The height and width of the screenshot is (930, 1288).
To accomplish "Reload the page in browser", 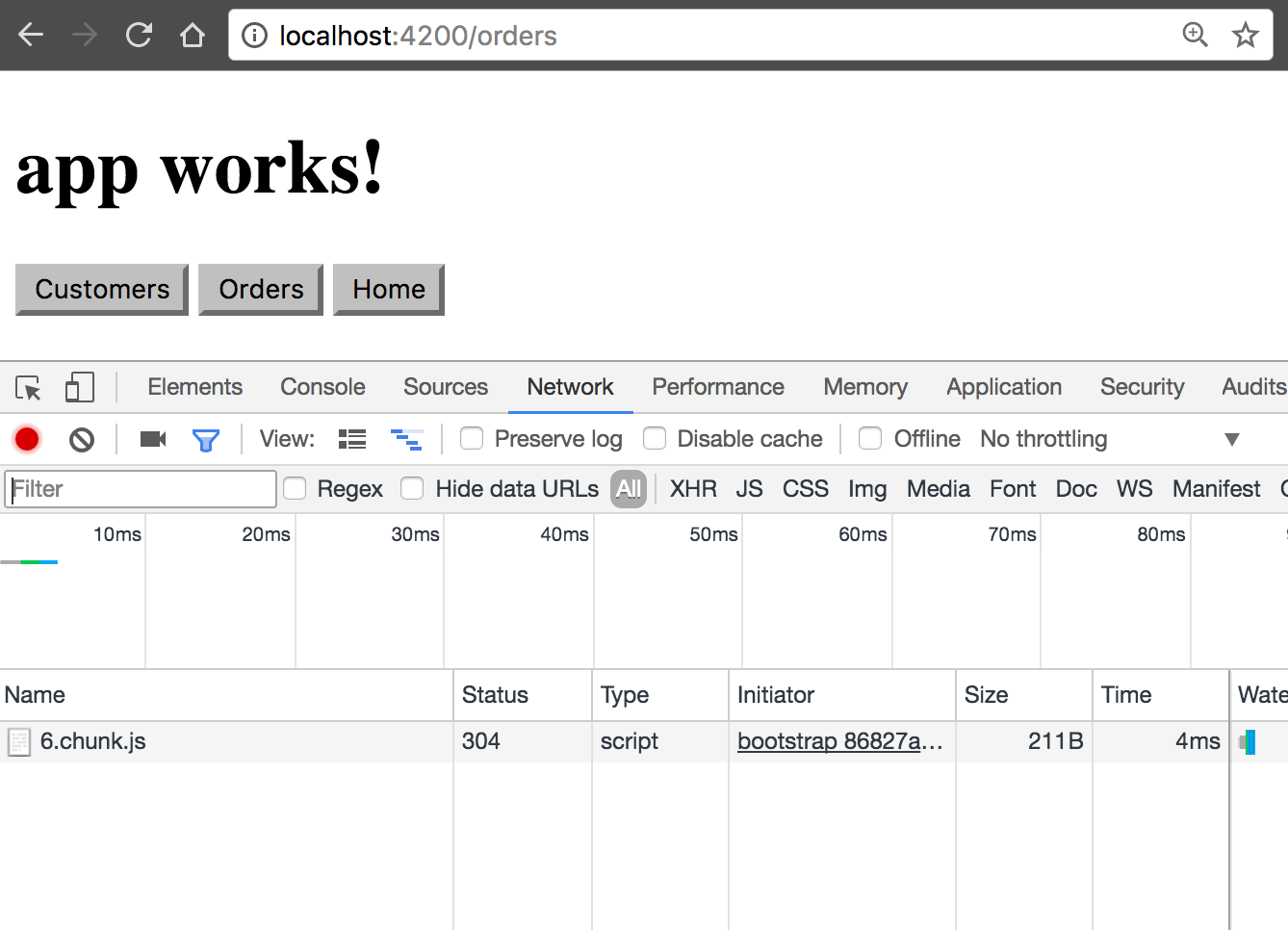I will pos(140,36).
